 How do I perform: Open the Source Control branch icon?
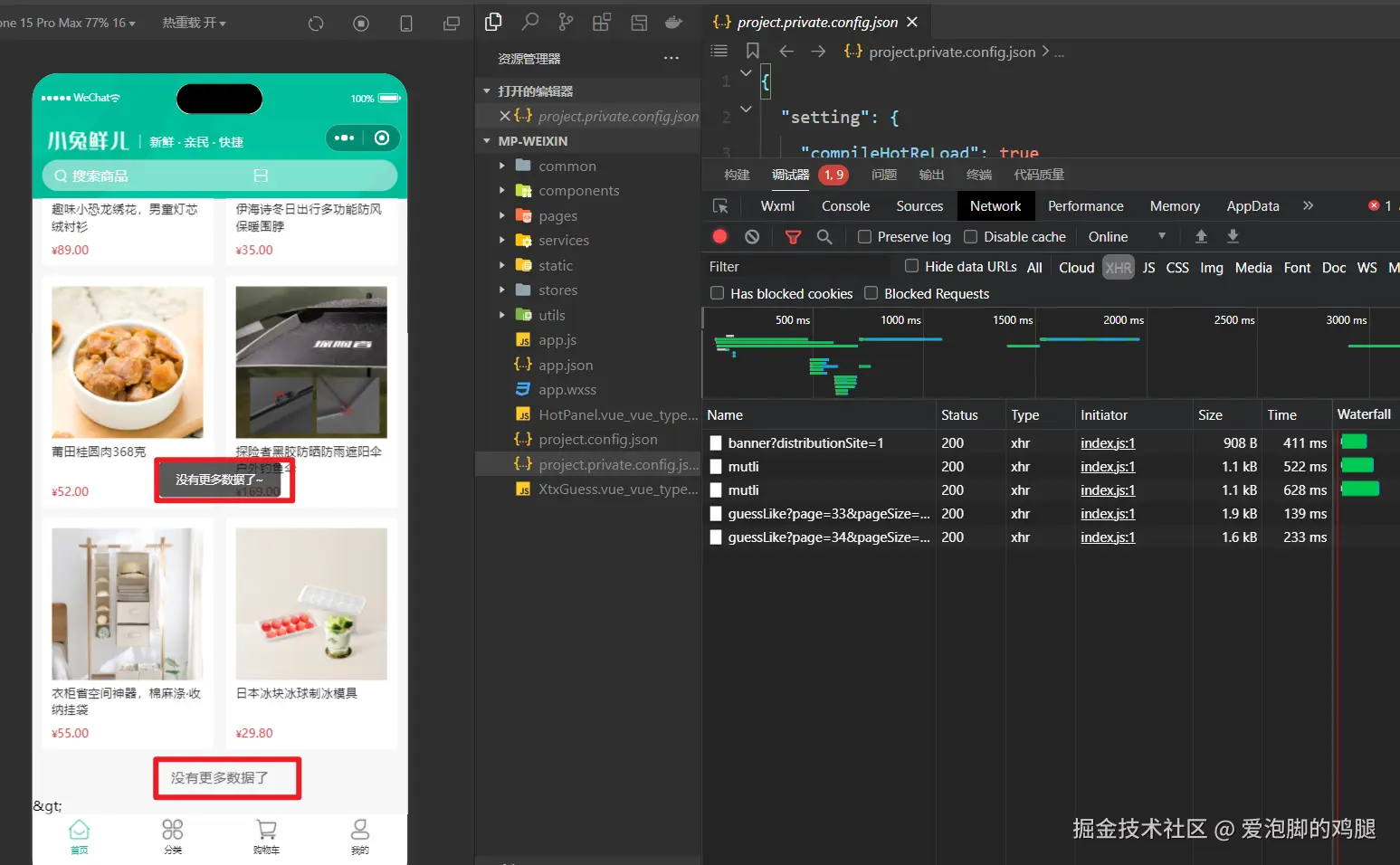click(566, 23)
